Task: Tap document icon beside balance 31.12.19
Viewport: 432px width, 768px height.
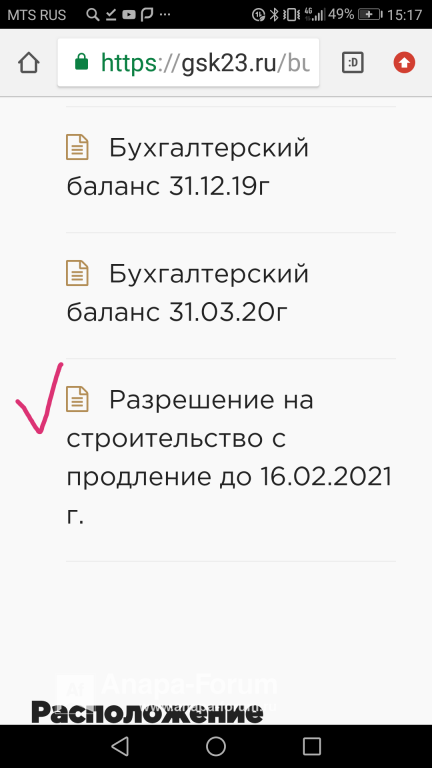Action: pyautogui.click(x=77, y=147)
